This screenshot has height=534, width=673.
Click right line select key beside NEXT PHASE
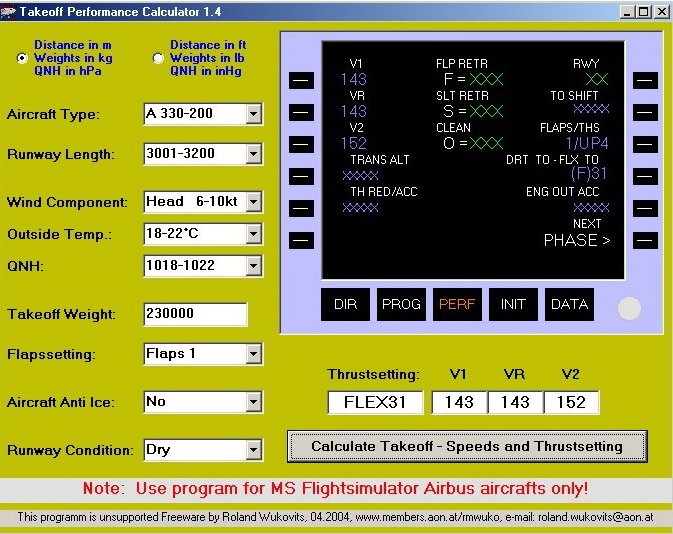click(645, 240)
